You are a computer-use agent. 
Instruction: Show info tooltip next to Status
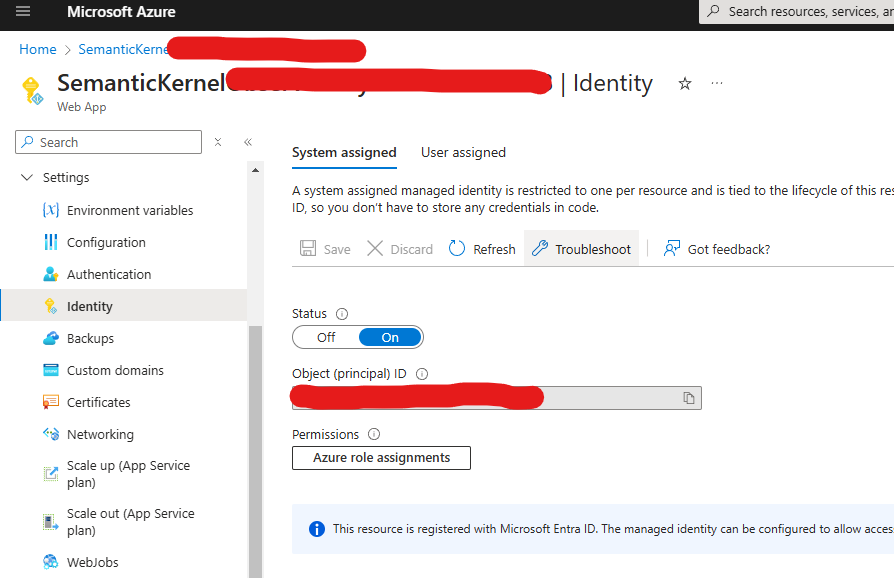click(x=342, y=314)
